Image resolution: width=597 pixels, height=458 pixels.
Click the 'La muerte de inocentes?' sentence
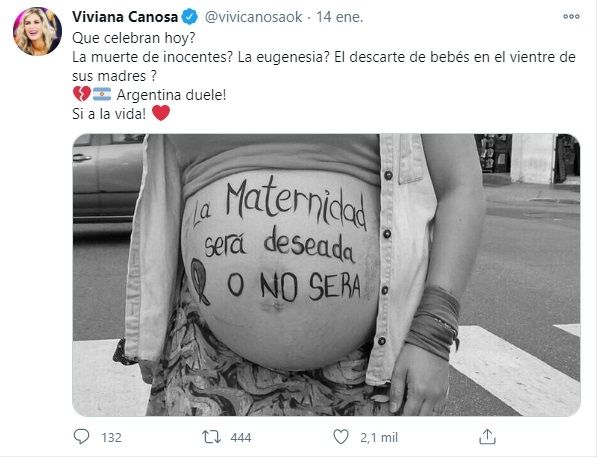(152, 57)
